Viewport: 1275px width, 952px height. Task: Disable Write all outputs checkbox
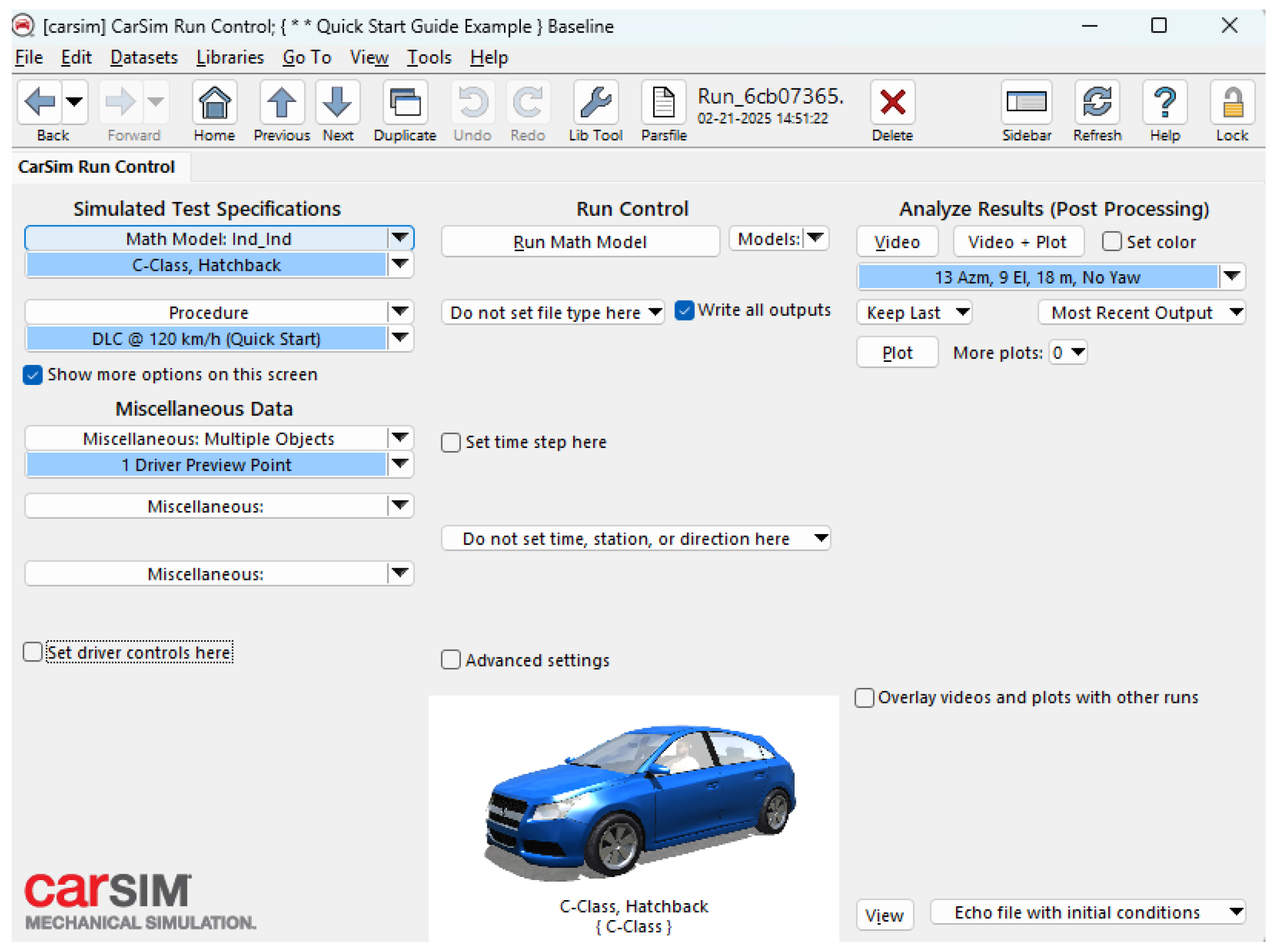tap(684, 310)
